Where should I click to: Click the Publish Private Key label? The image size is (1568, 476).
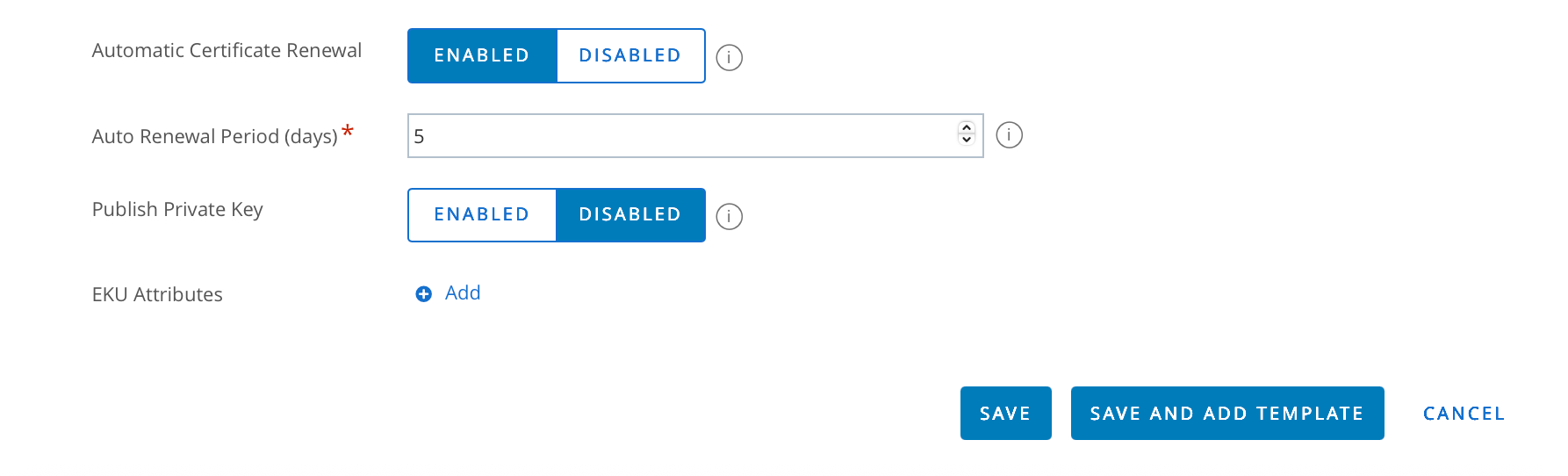click(177, 210)
